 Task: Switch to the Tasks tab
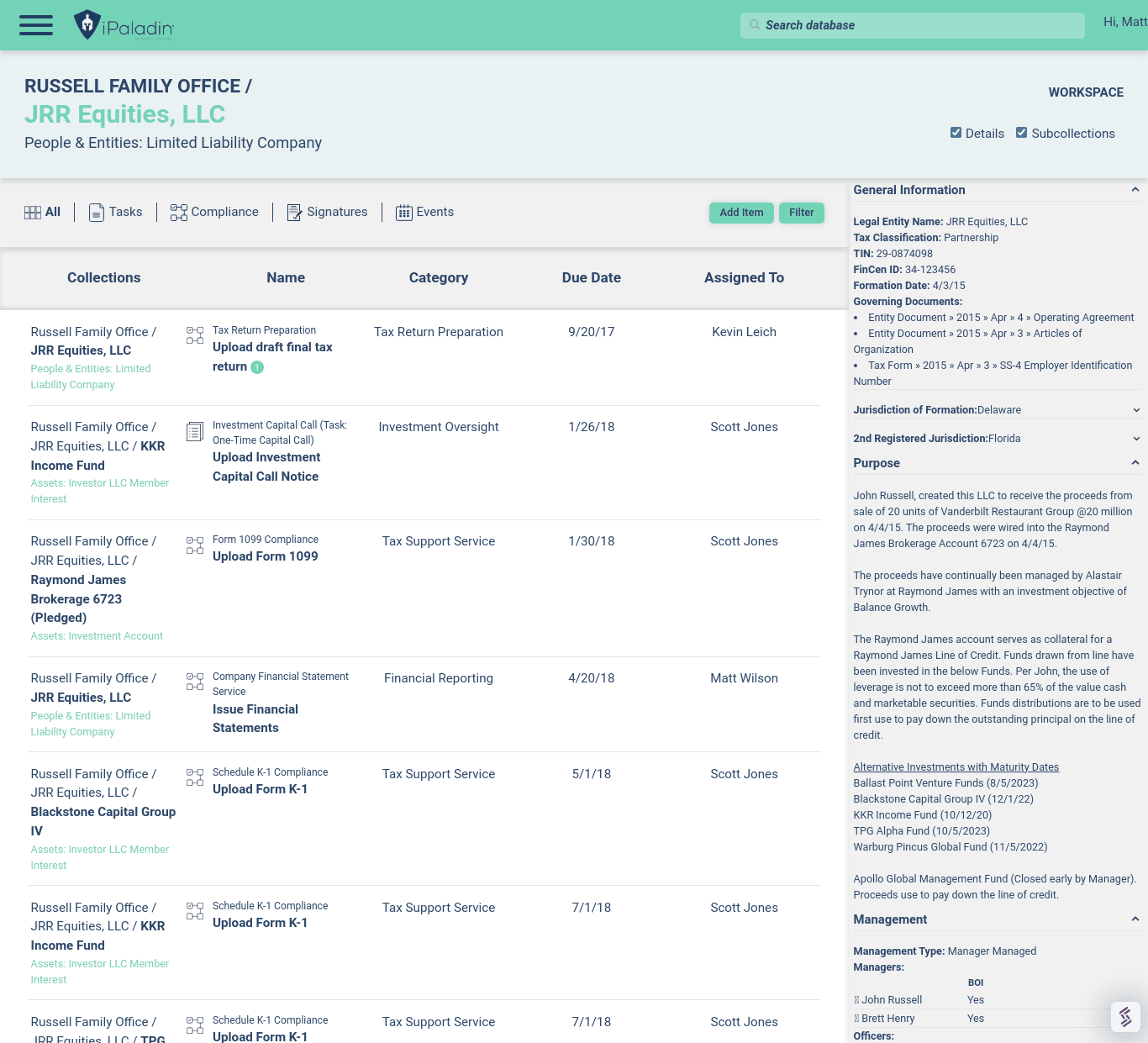[x=116, y=212]
